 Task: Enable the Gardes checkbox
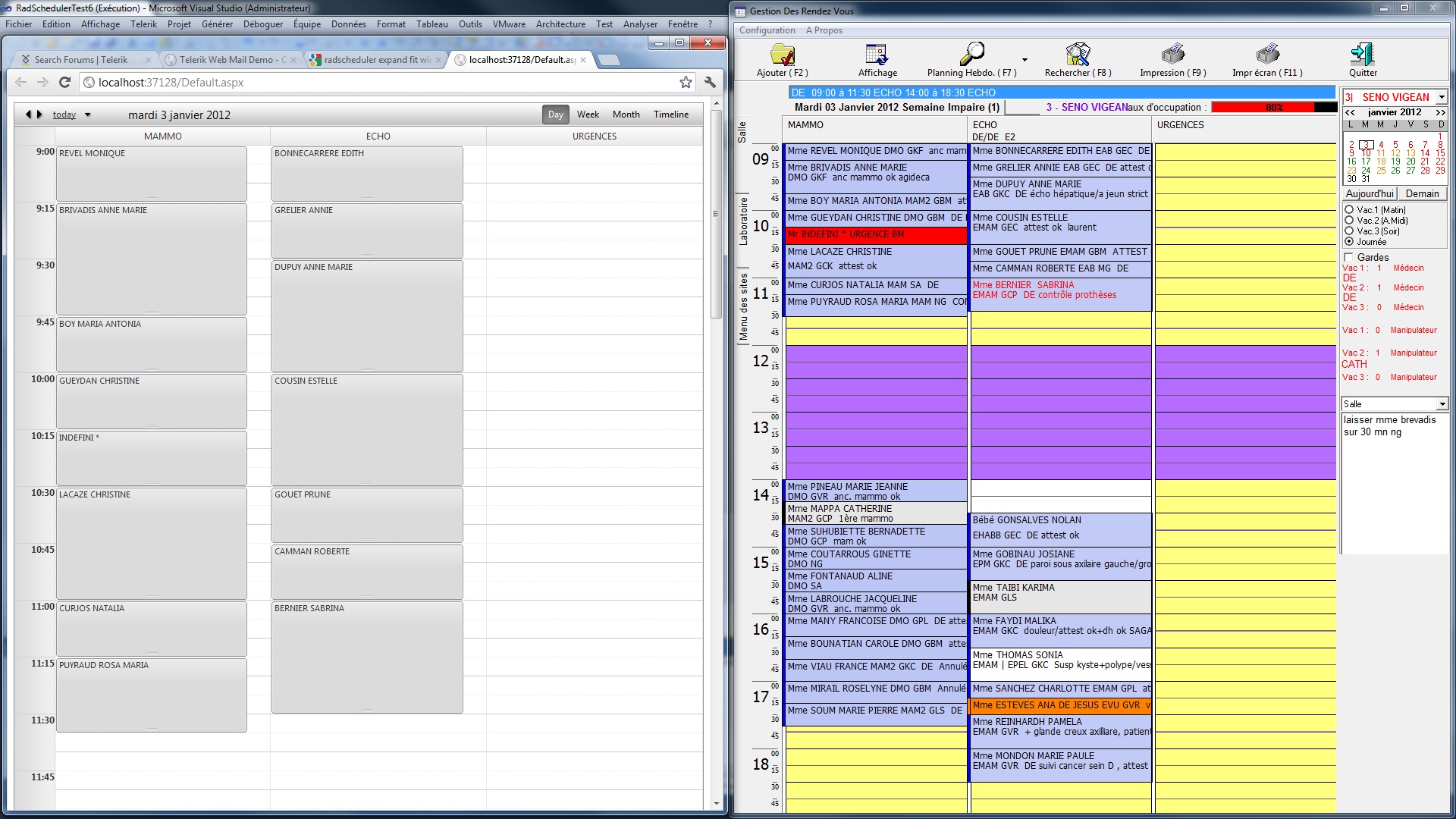pos(1348,257)
